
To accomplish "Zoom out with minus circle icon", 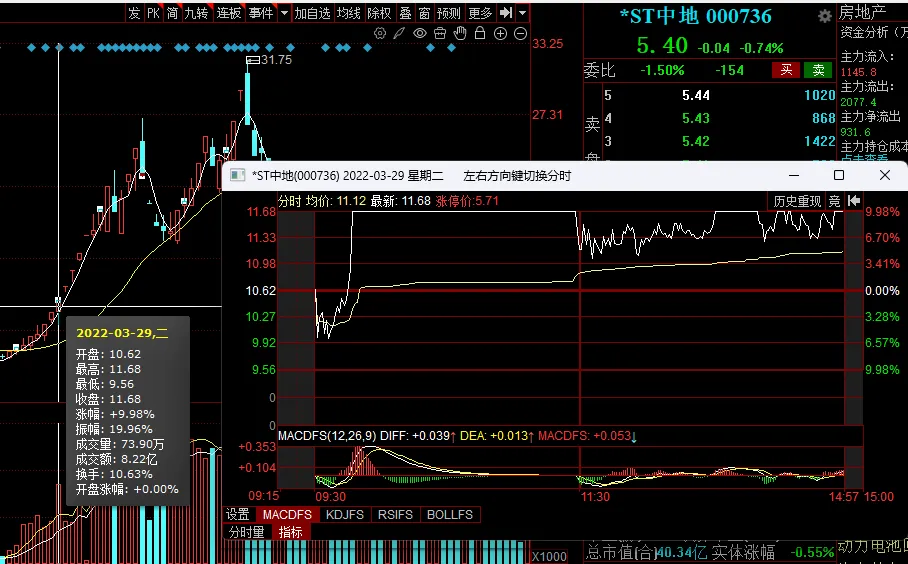I will point(521,34).
